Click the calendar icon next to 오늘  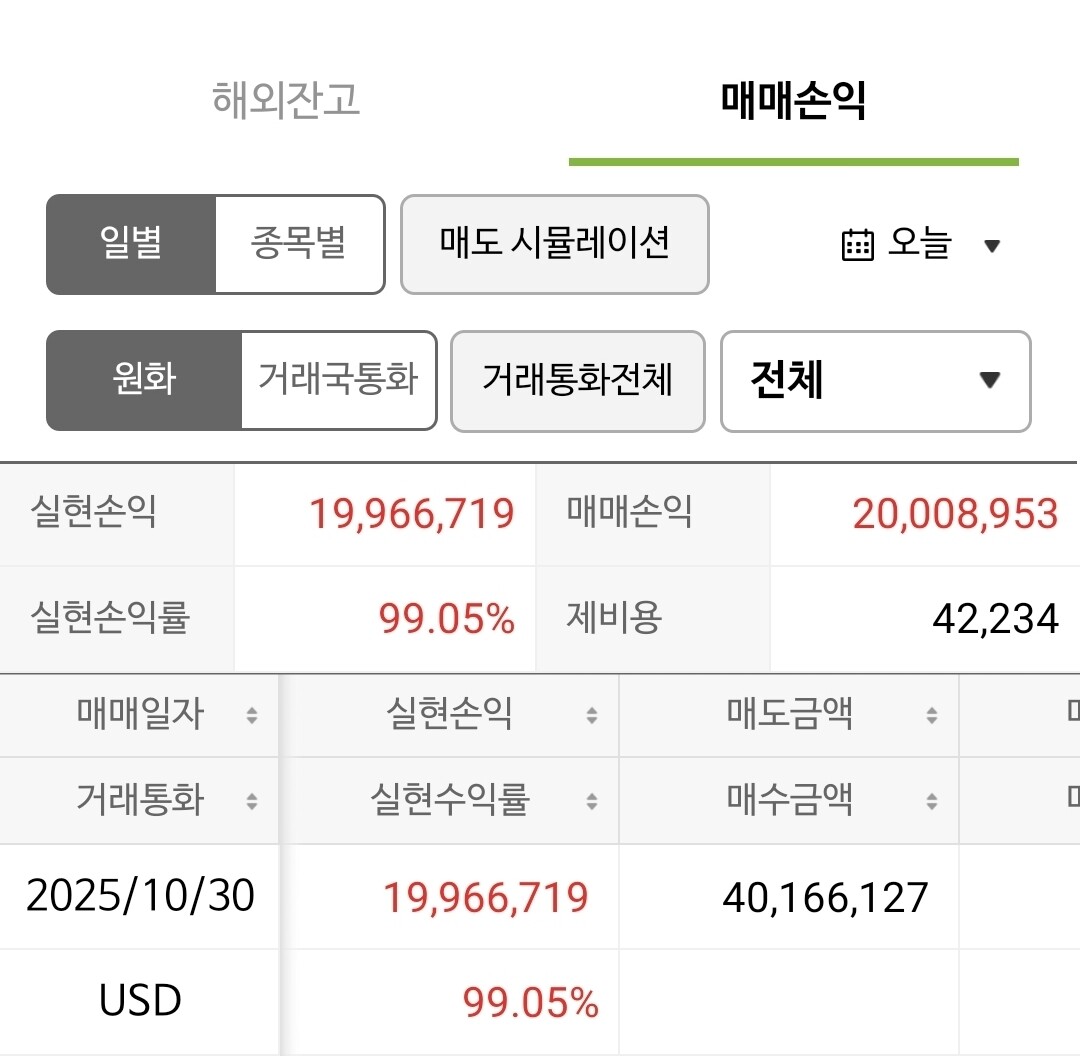pyautogui.click(x=857, y=245)
